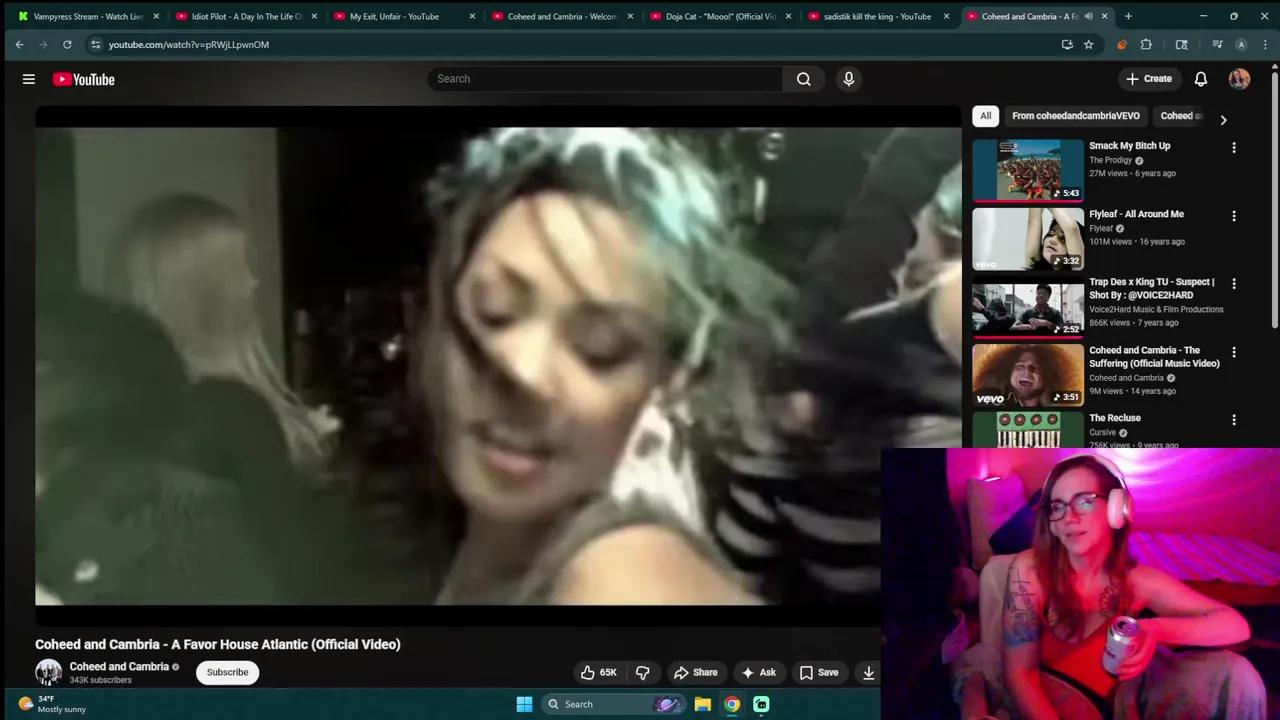Image resolution: width=1280 pixels, height=720 pixels.
Task: Open The Recluse video title
Action: coord(1114,418)
